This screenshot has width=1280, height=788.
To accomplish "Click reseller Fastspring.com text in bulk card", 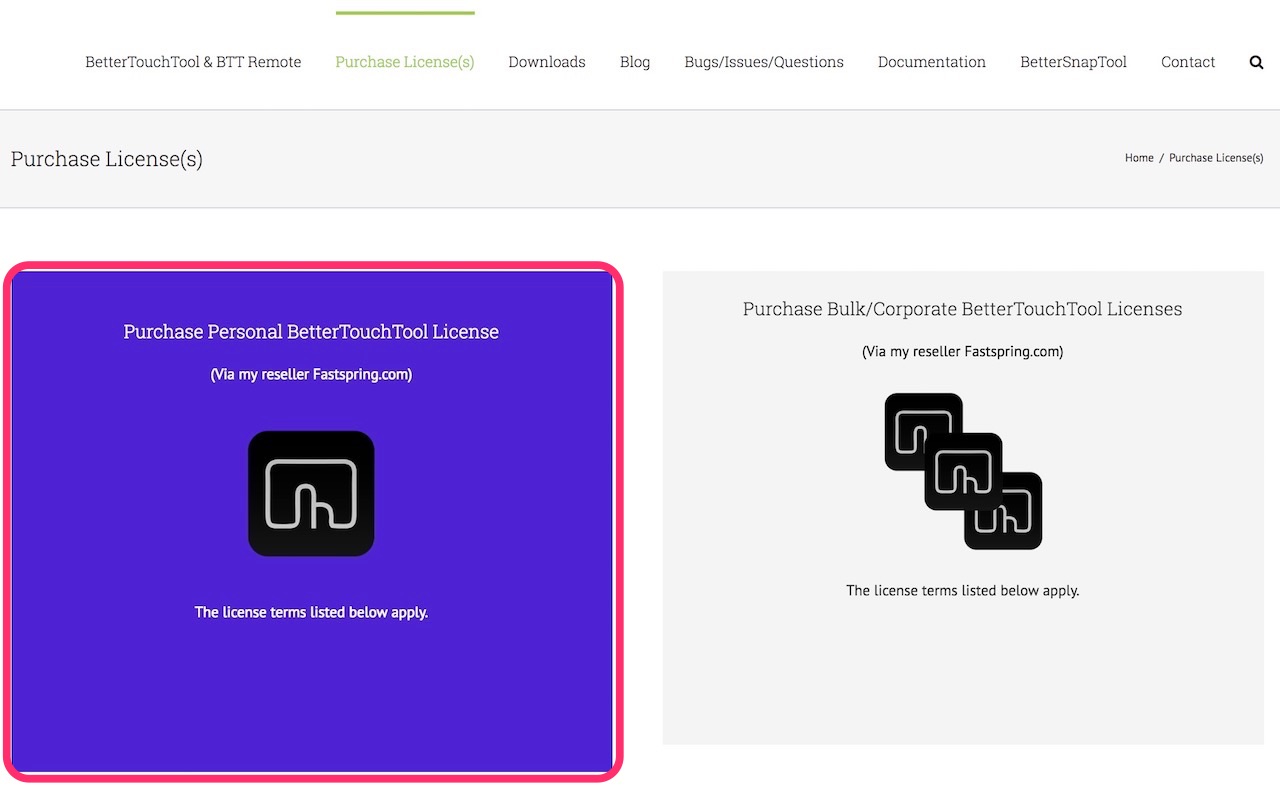I will pyautogui.click(x=963, y=352).
